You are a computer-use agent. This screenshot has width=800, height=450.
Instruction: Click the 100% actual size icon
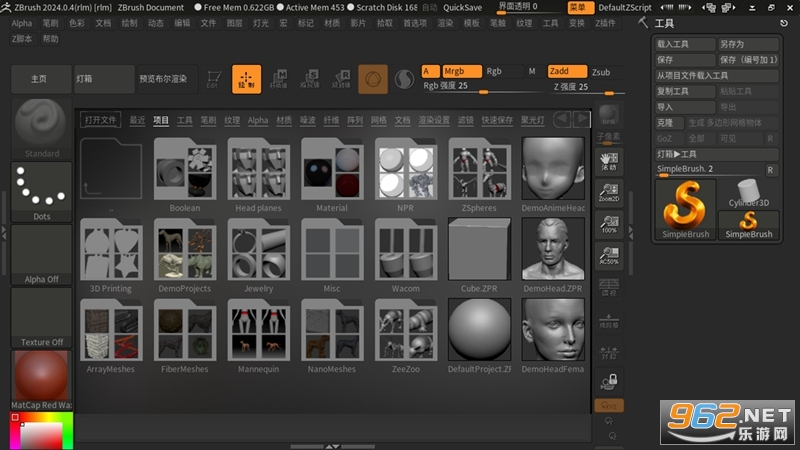609,224
